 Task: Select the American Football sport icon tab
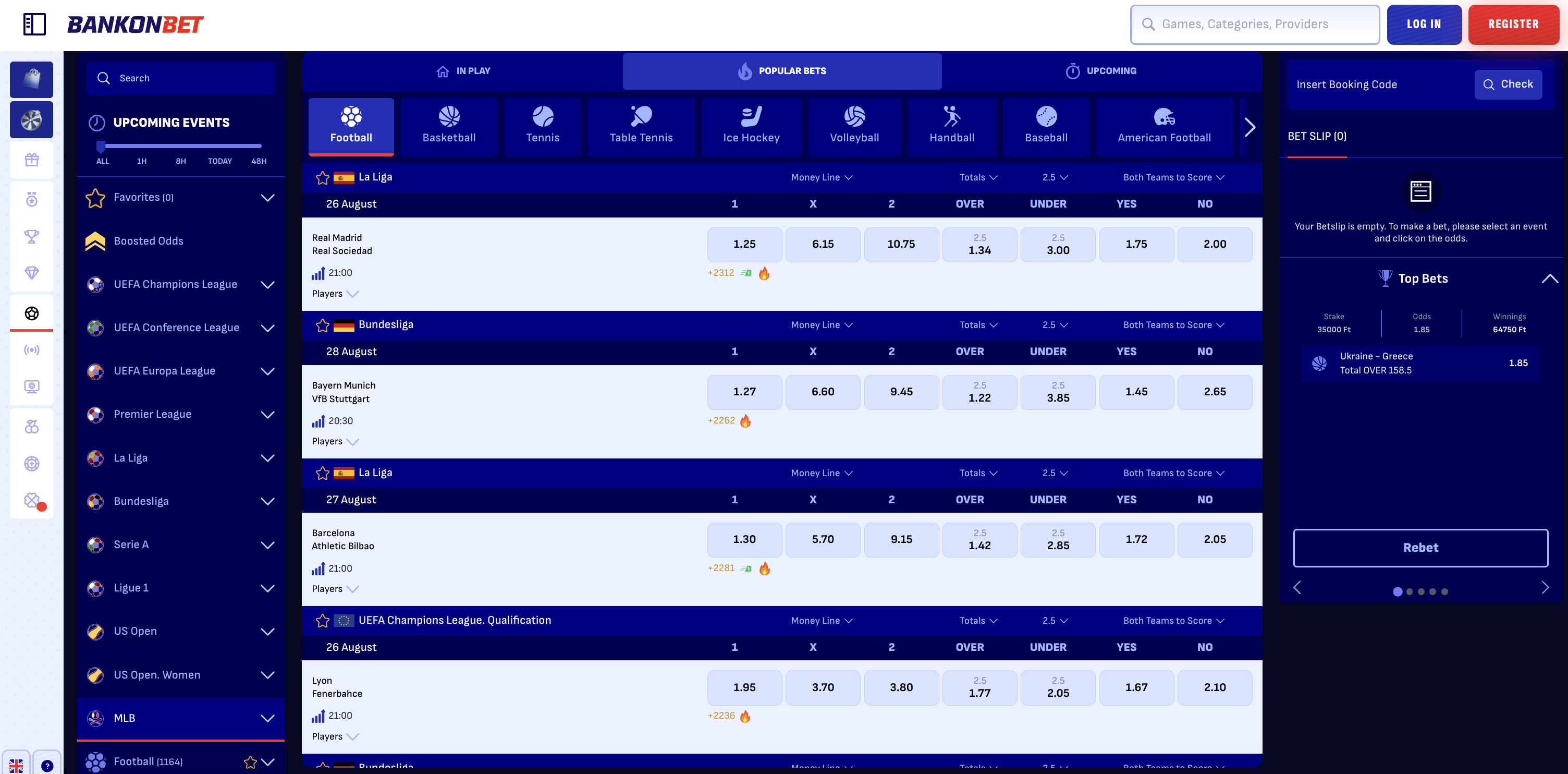[x=1164, y=126]
